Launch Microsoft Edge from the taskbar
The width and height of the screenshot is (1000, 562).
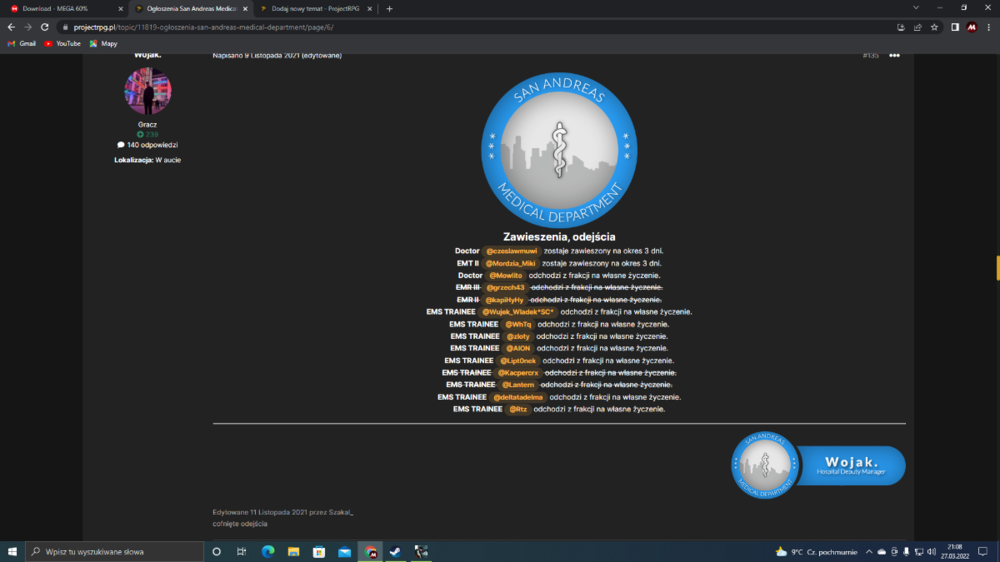[268, 551]
